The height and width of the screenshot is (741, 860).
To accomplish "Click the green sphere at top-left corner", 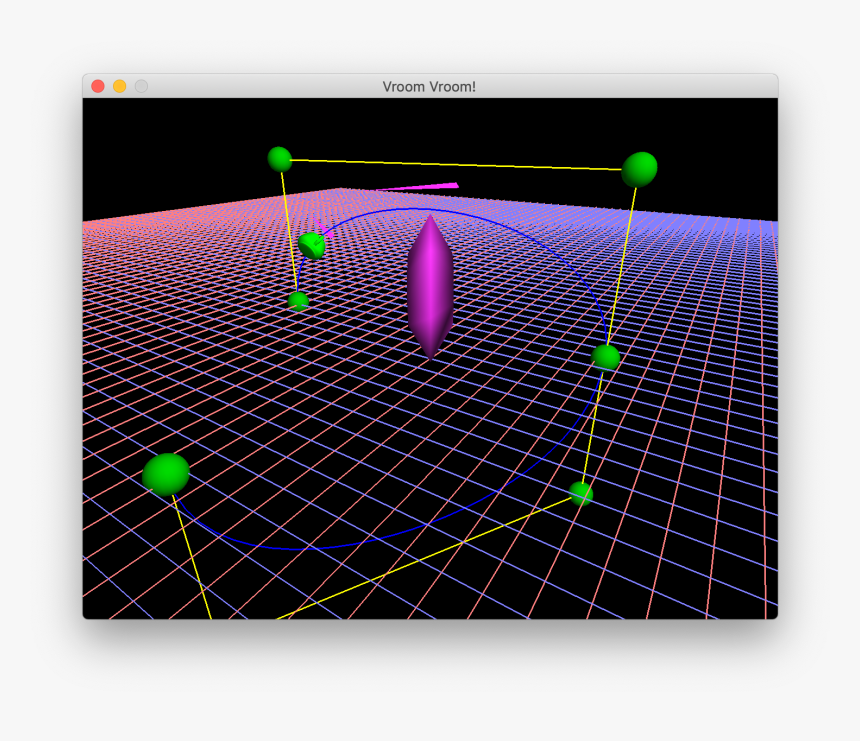I will pos(280,159).
